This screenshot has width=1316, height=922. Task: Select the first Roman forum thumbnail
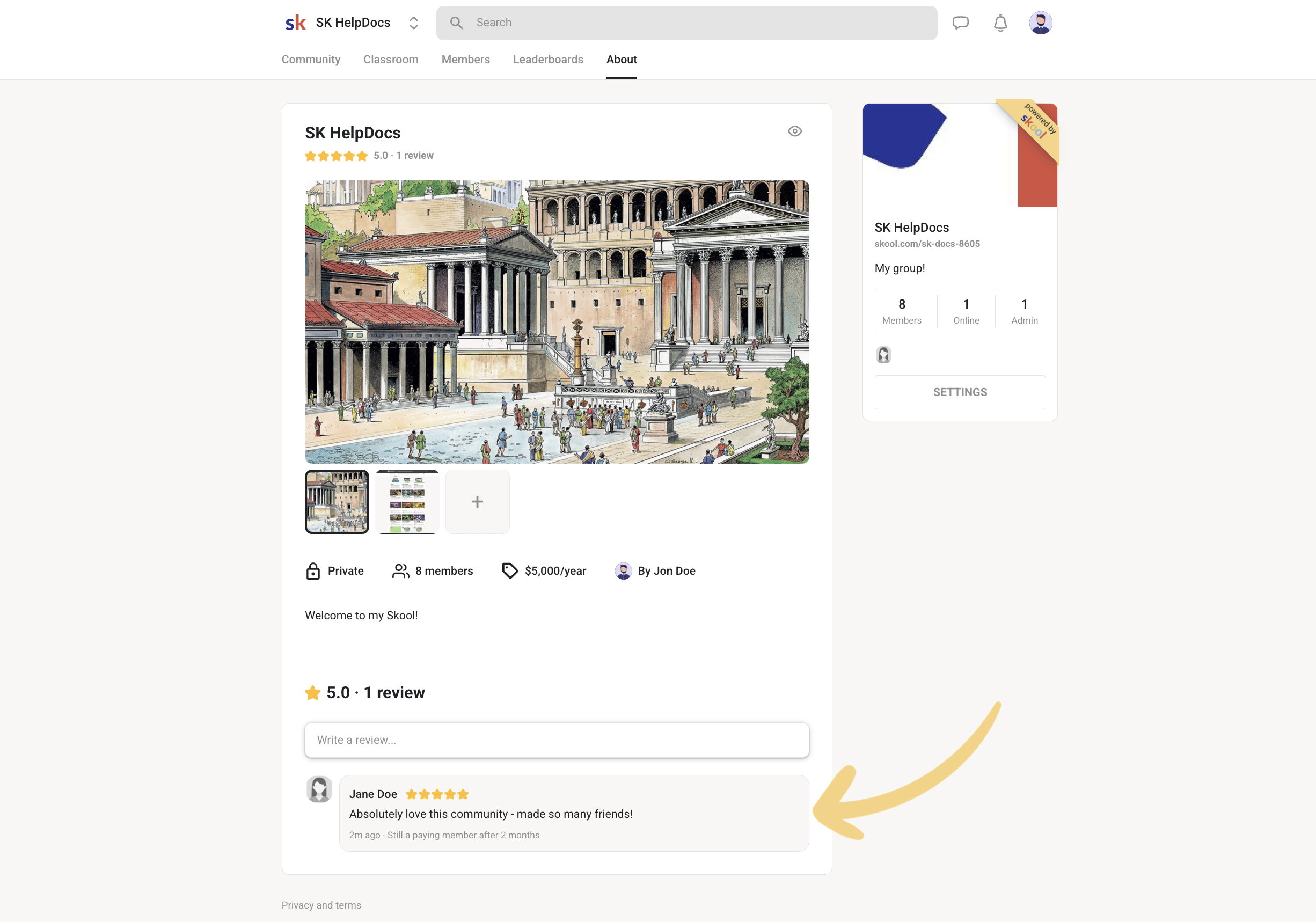pyautogui.click(x=337, y=501)
